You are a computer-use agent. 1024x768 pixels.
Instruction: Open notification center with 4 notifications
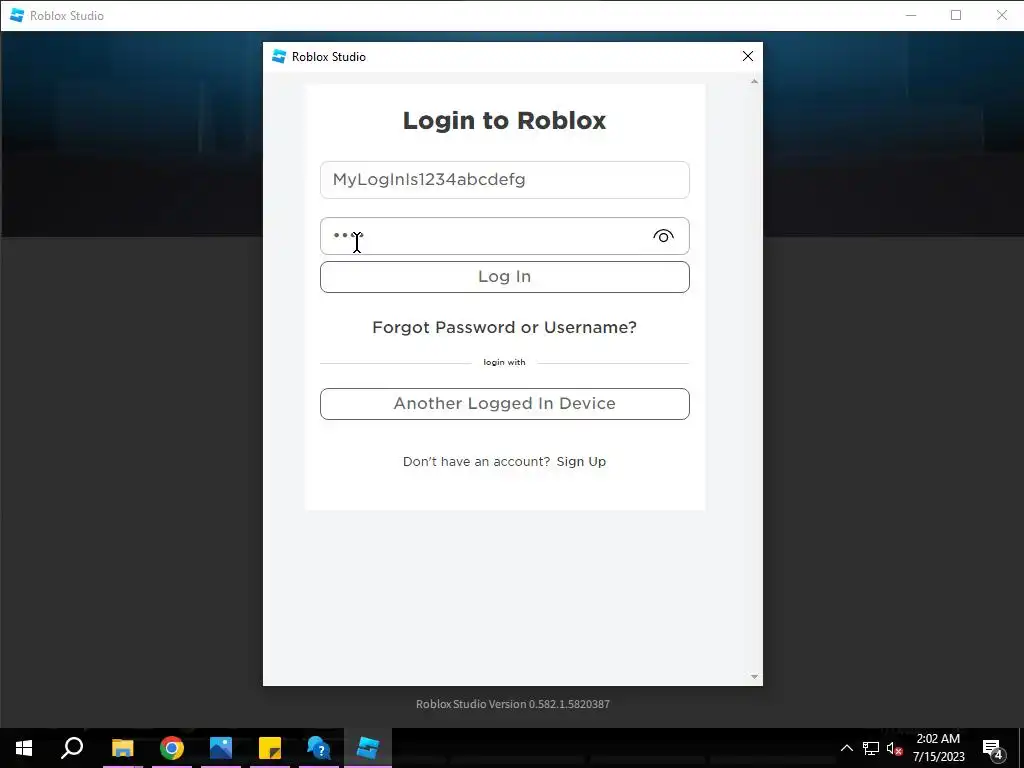pos(993,749)
